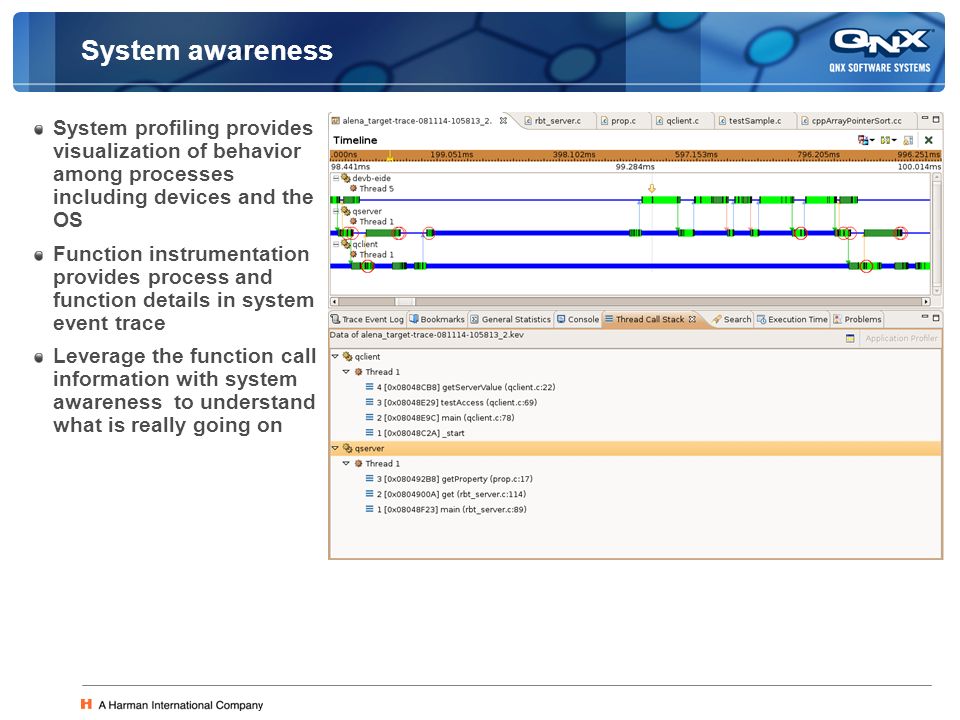Collapse Thread 1 under qserver in call stack
The image size is (960, 720).
[x=346, y=463]
